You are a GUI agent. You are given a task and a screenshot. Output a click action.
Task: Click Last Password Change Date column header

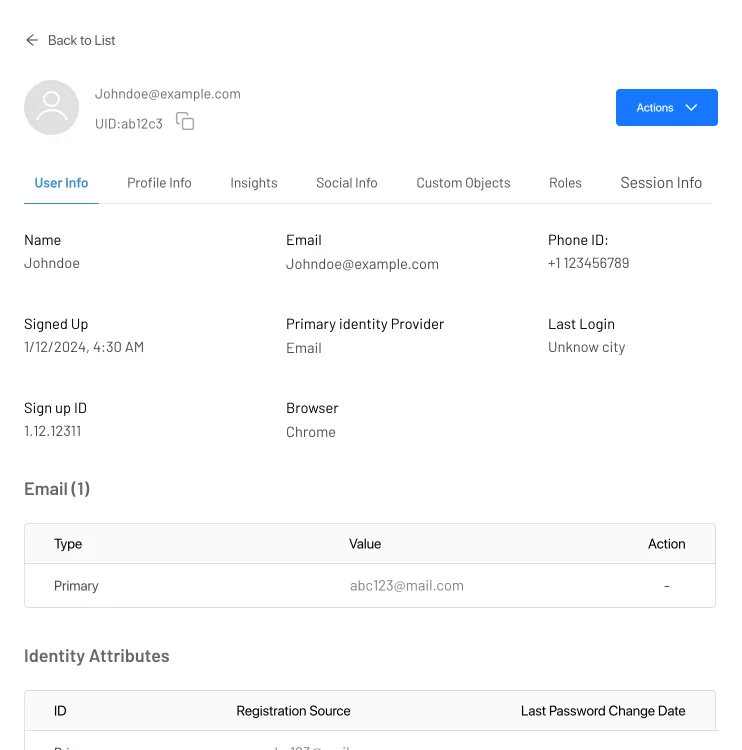(603, 711)
